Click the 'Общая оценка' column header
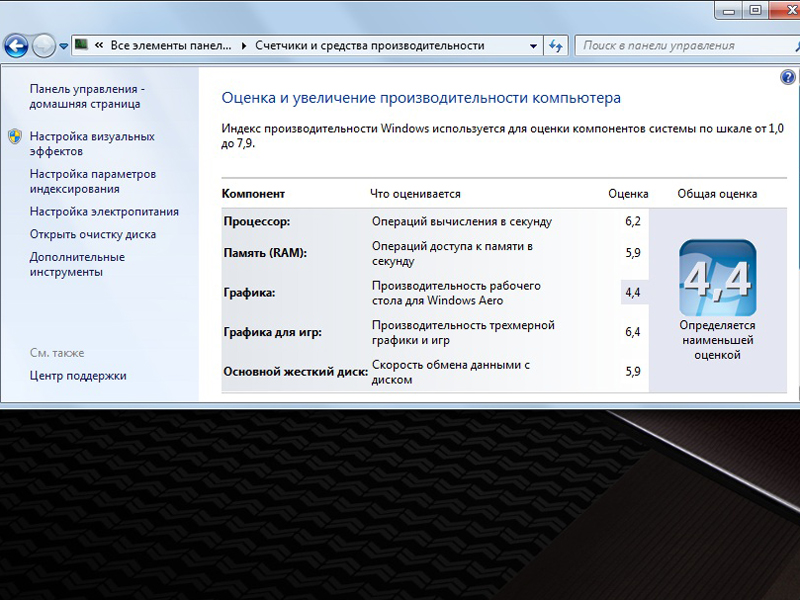 (x=717, y=194)
